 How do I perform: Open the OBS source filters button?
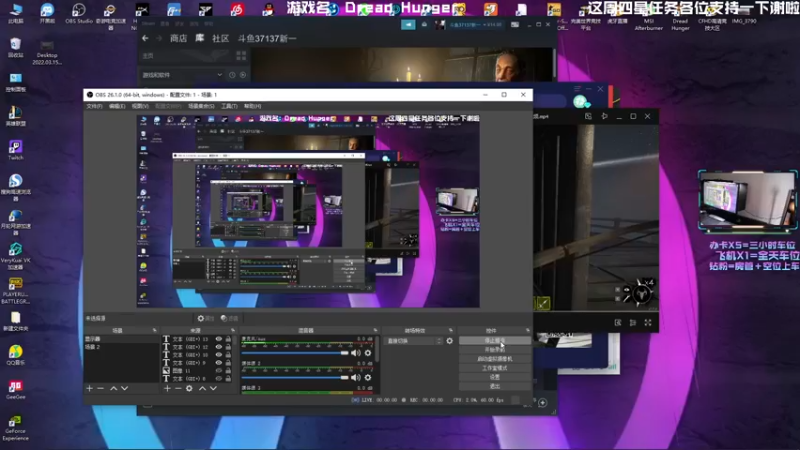tap(230, 318)
